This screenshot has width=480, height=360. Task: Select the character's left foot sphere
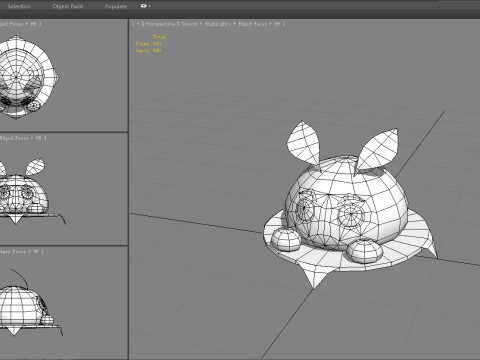coord(286,239)
